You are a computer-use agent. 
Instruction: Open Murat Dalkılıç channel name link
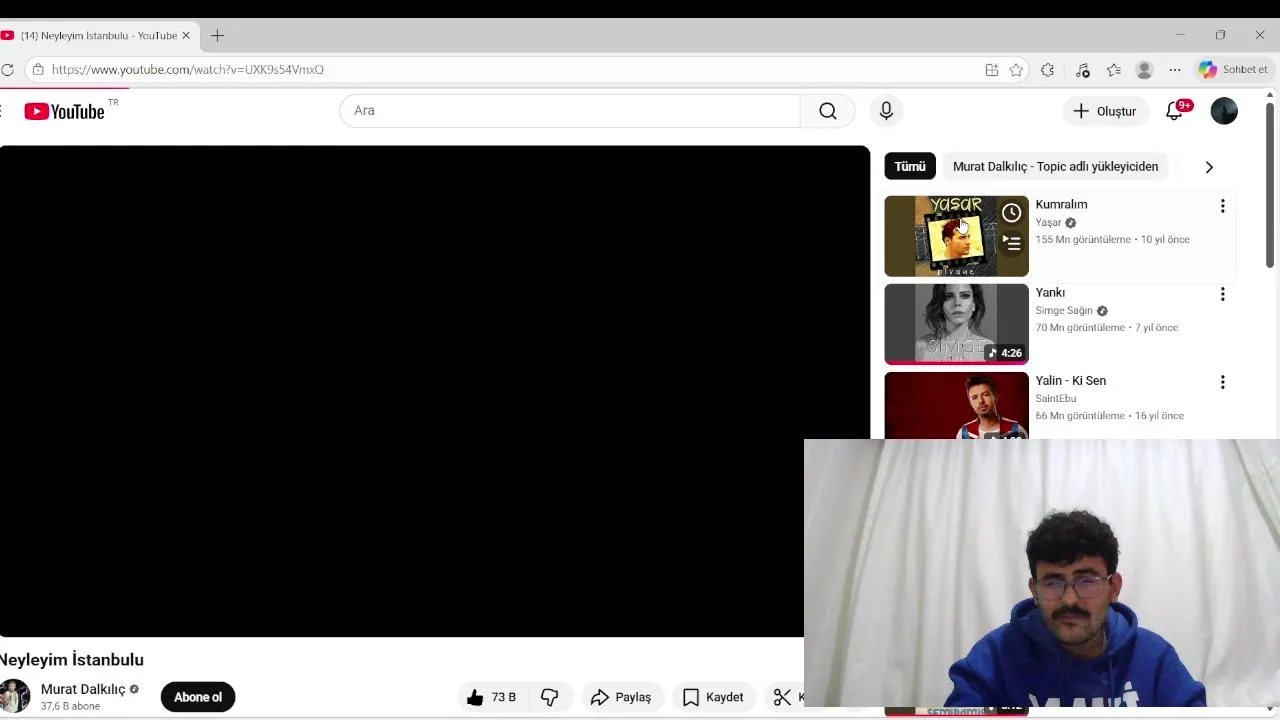coord(83,689)
